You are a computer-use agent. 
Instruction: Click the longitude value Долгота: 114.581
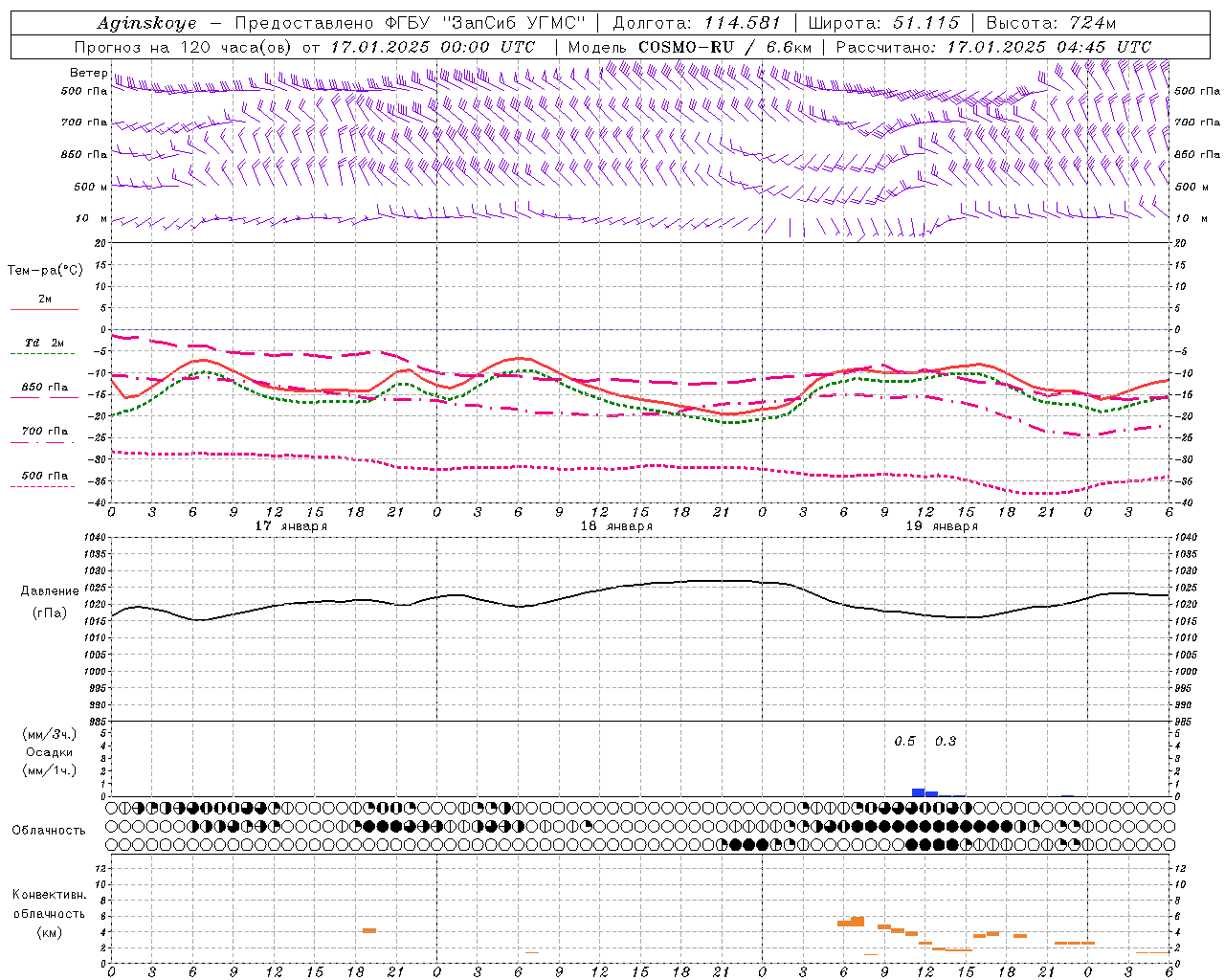click(697, 23)
